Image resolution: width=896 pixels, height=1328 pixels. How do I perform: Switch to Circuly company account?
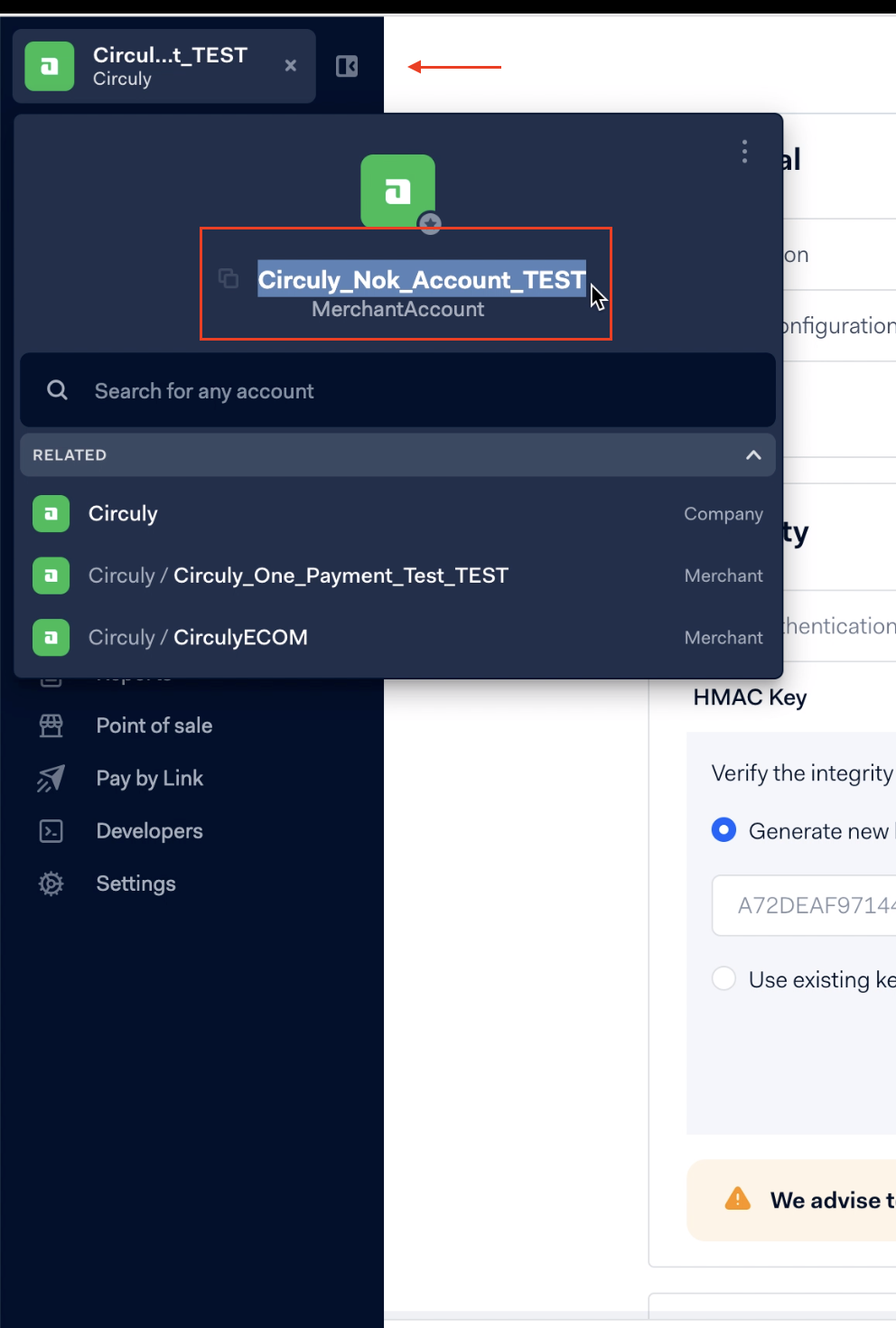(x=397, y=514)
